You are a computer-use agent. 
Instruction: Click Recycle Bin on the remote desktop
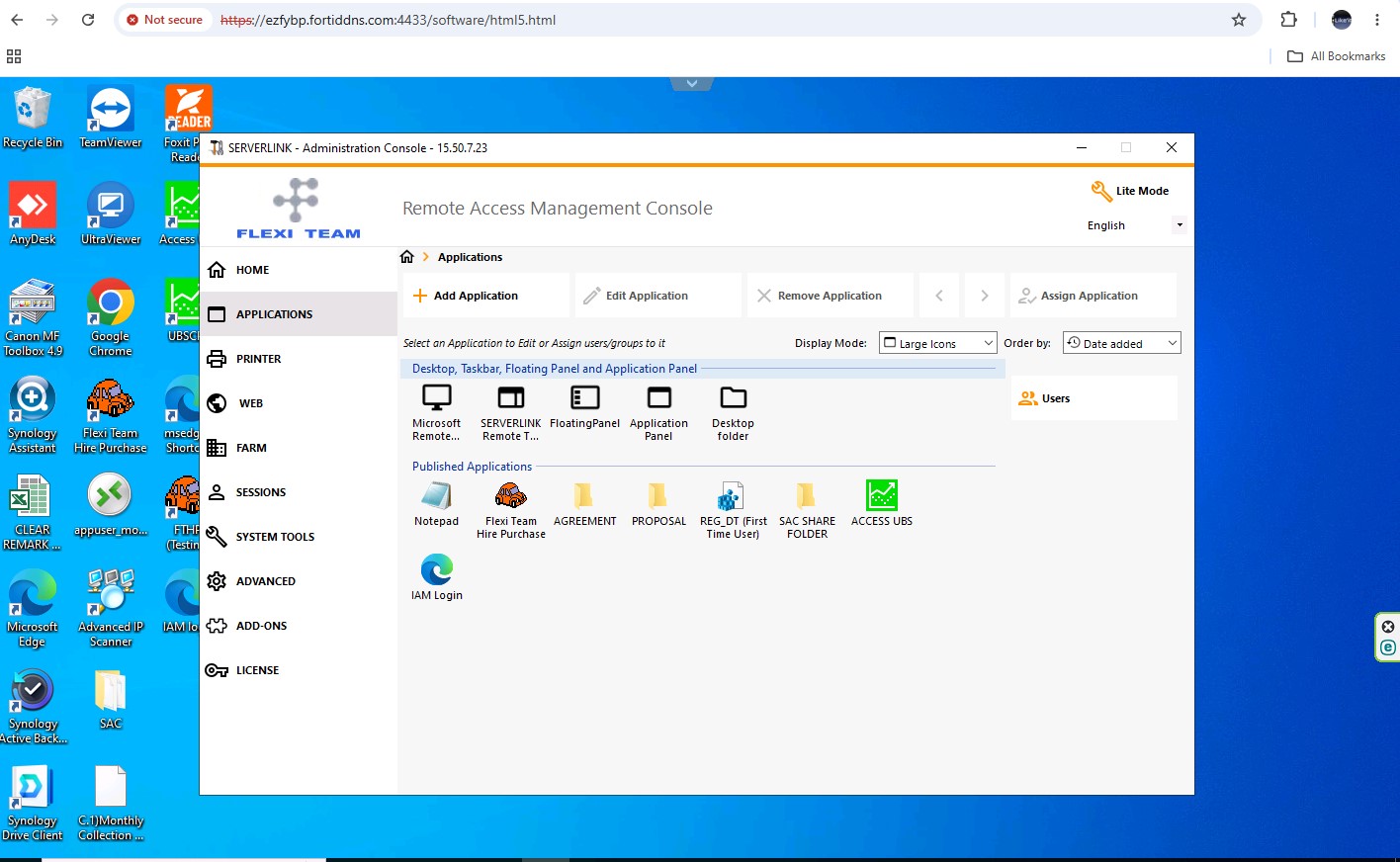coord(33,118)
